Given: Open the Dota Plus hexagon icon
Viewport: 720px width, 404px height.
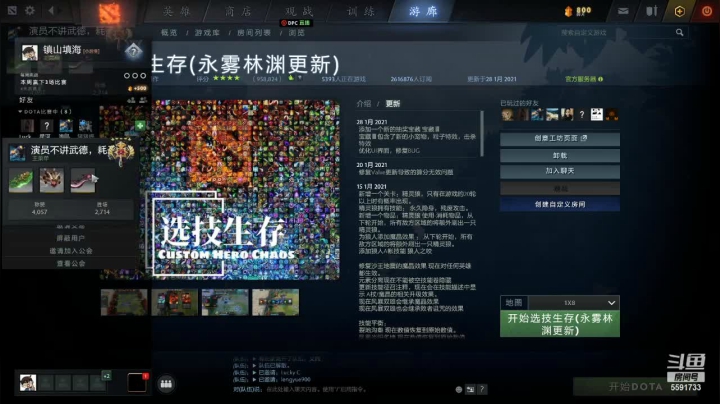Looking at the screenshot, I should [680, 11].
